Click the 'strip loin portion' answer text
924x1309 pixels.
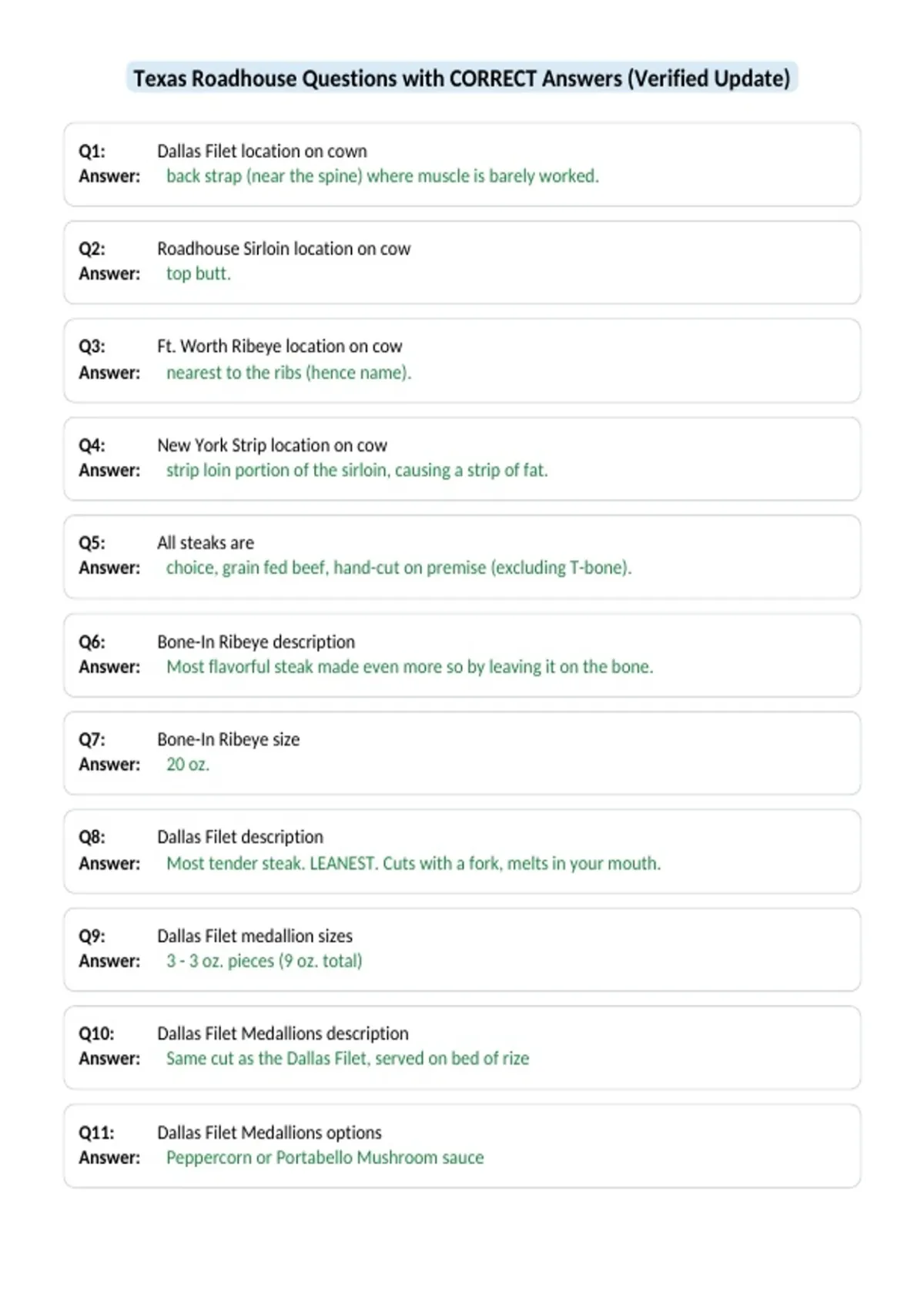[x=357, y=470]
